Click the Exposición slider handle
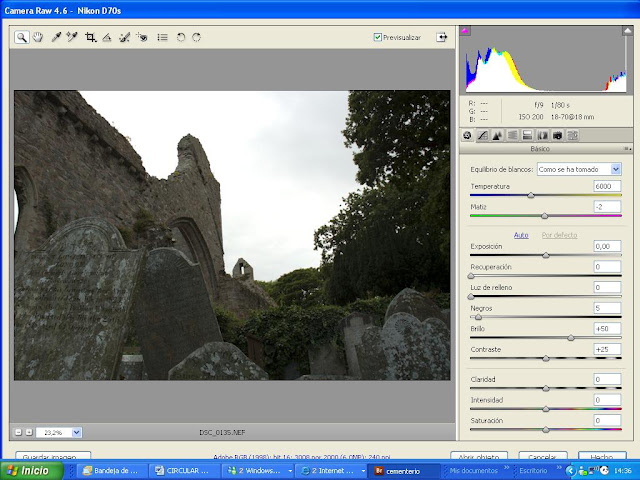 [x=546, y=255]
